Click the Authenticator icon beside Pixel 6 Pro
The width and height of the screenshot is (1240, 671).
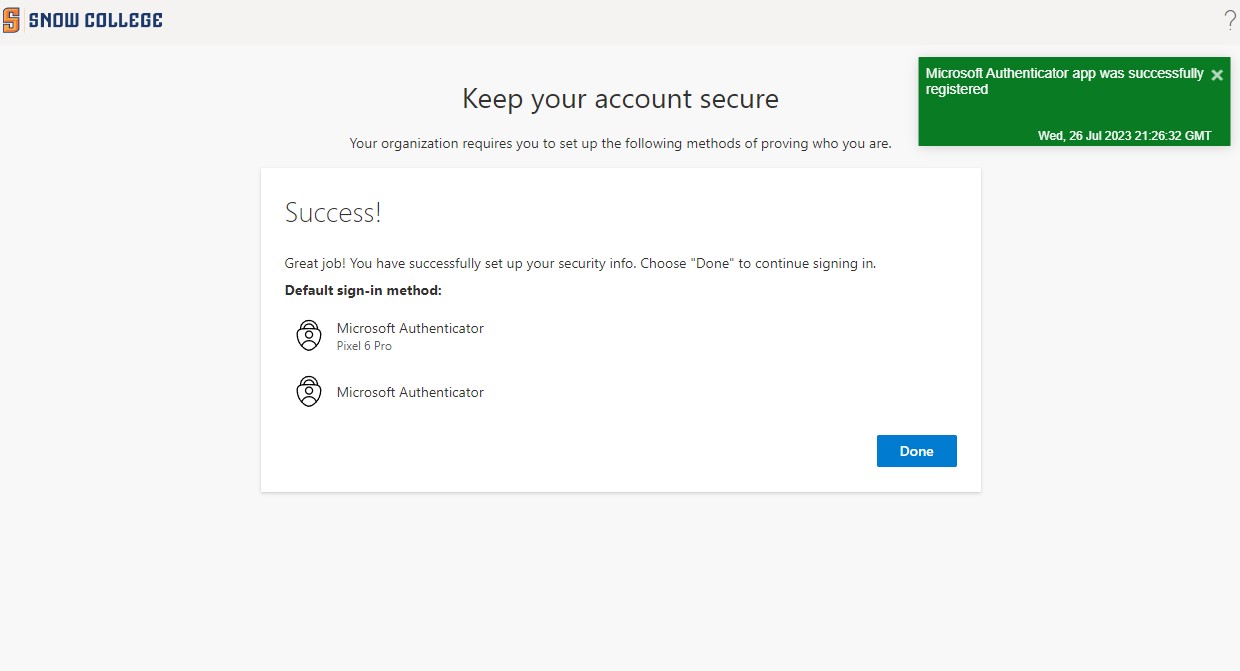[x=309, y=335]
